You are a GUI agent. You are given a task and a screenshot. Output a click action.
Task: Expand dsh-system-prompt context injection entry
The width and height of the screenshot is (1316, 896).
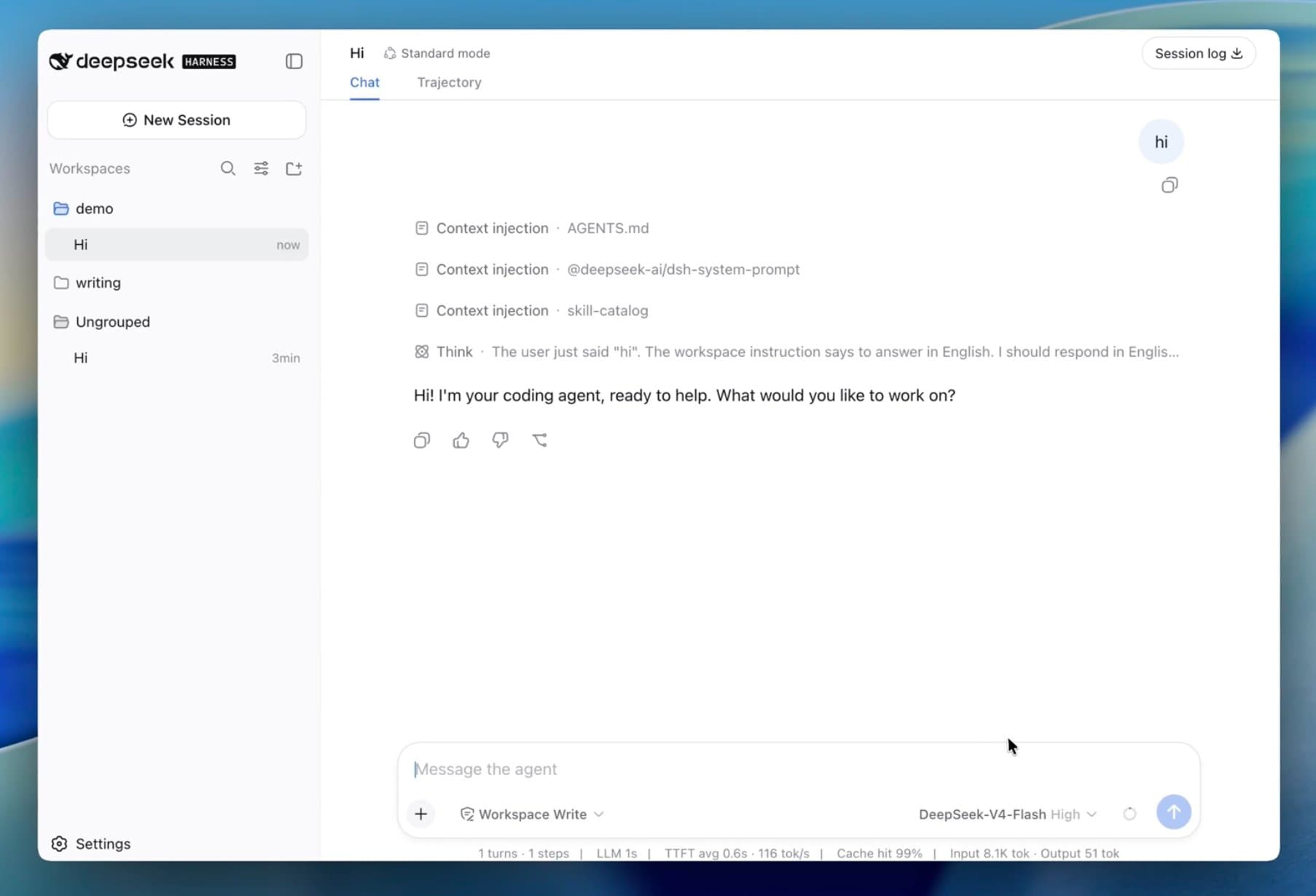607,270
